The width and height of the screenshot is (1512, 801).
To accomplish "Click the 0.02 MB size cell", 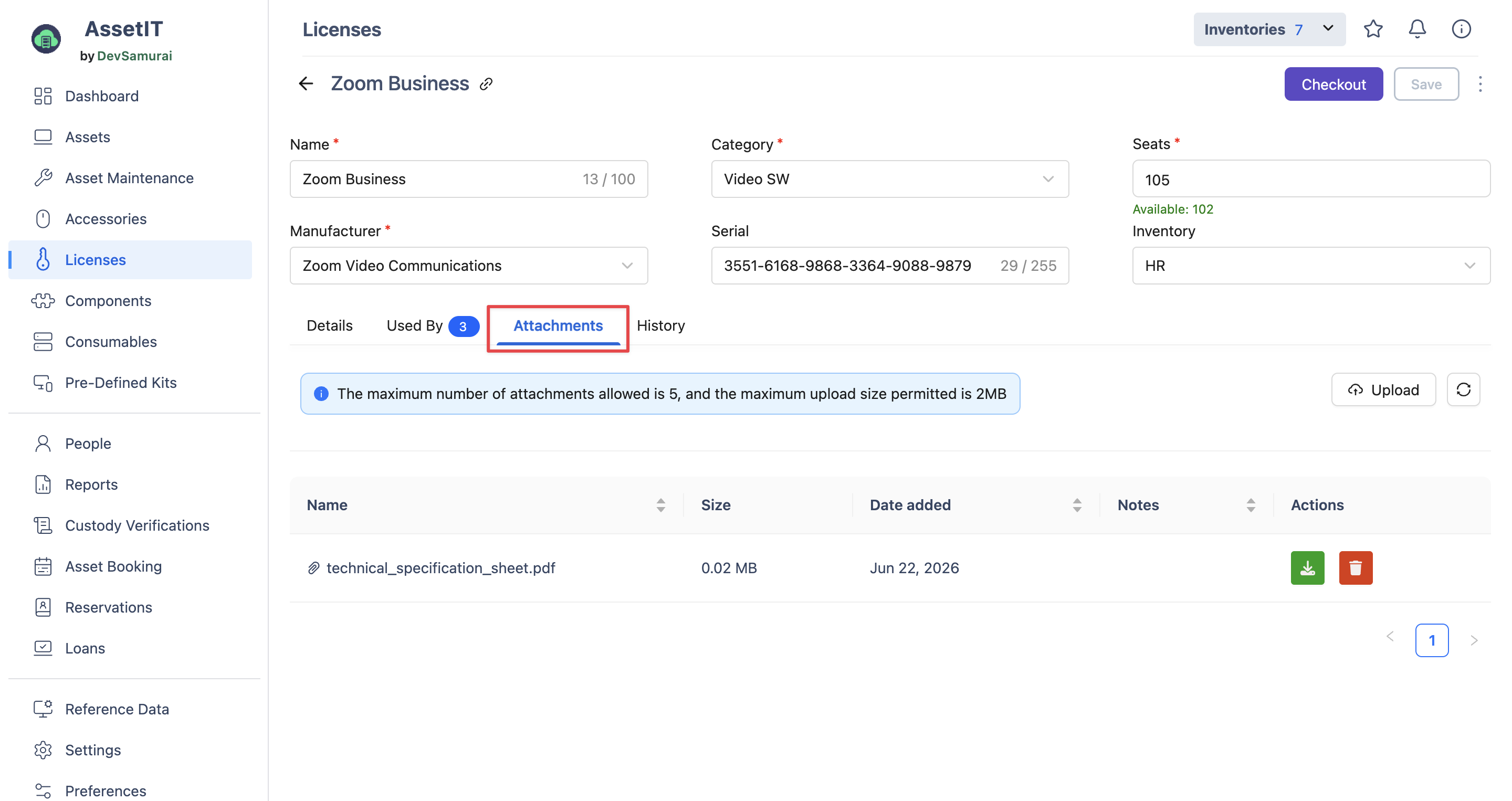I will click(728, 568).
